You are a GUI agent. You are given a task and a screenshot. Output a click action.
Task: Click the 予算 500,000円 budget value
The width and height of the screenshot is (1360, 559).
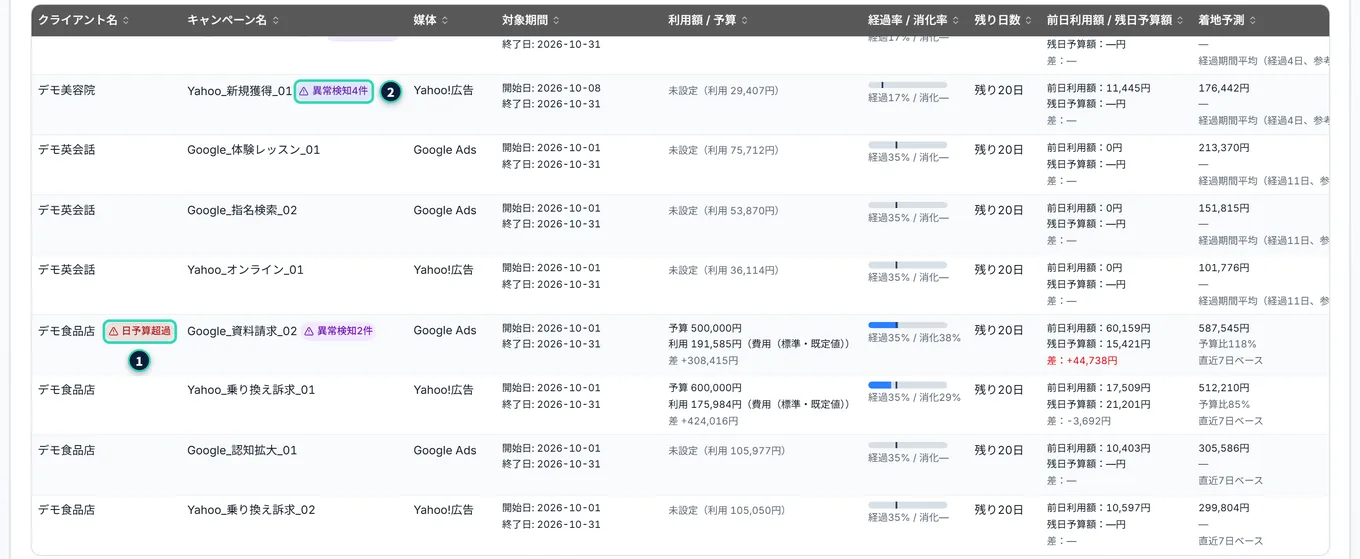[705, 328]
